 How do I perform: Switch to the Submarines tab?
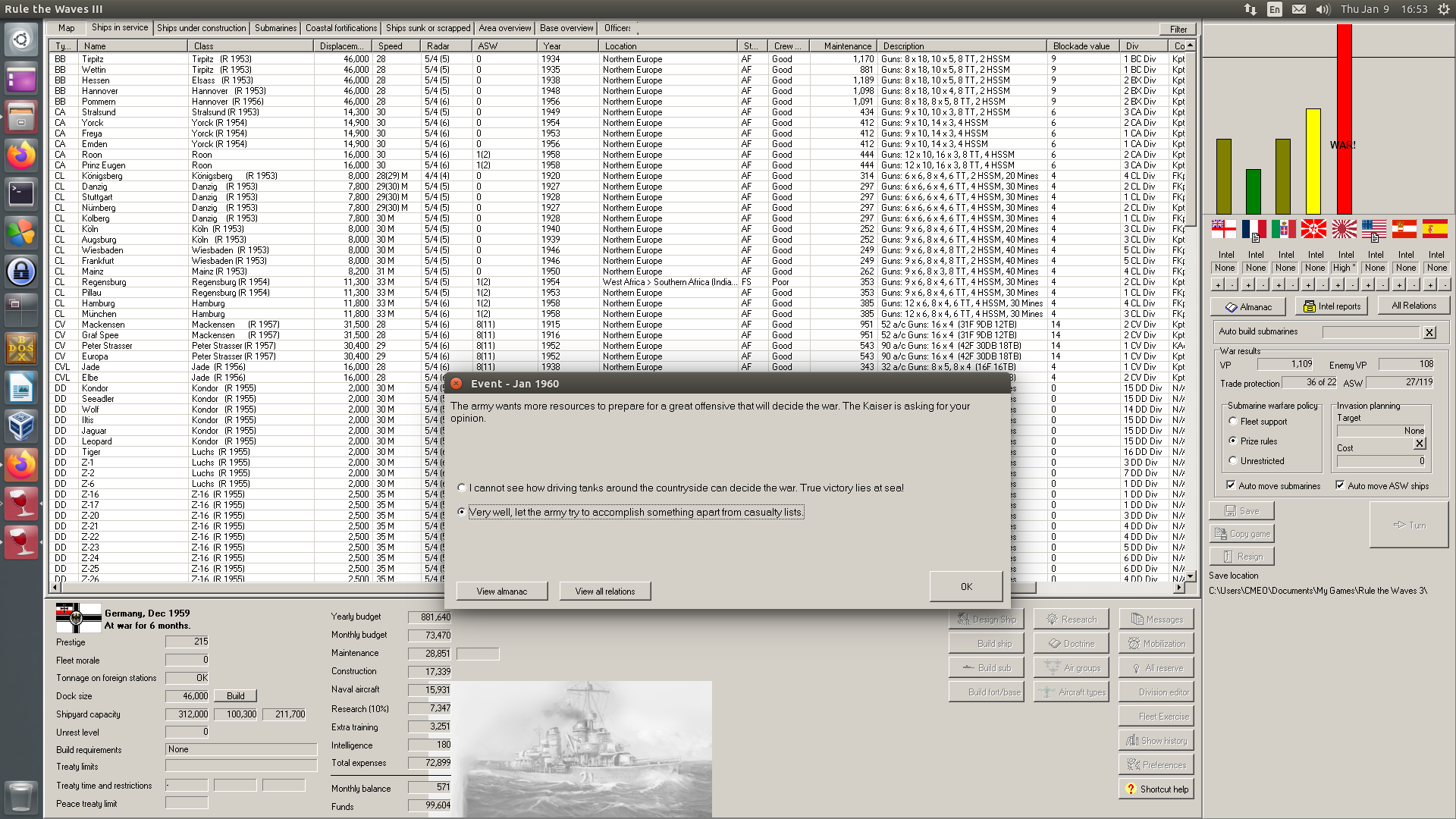275,28
